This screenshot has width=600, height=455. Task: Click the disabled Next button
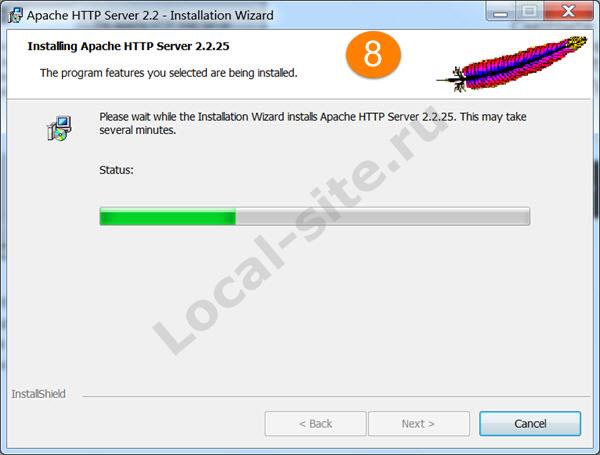[x=419, y=424]
